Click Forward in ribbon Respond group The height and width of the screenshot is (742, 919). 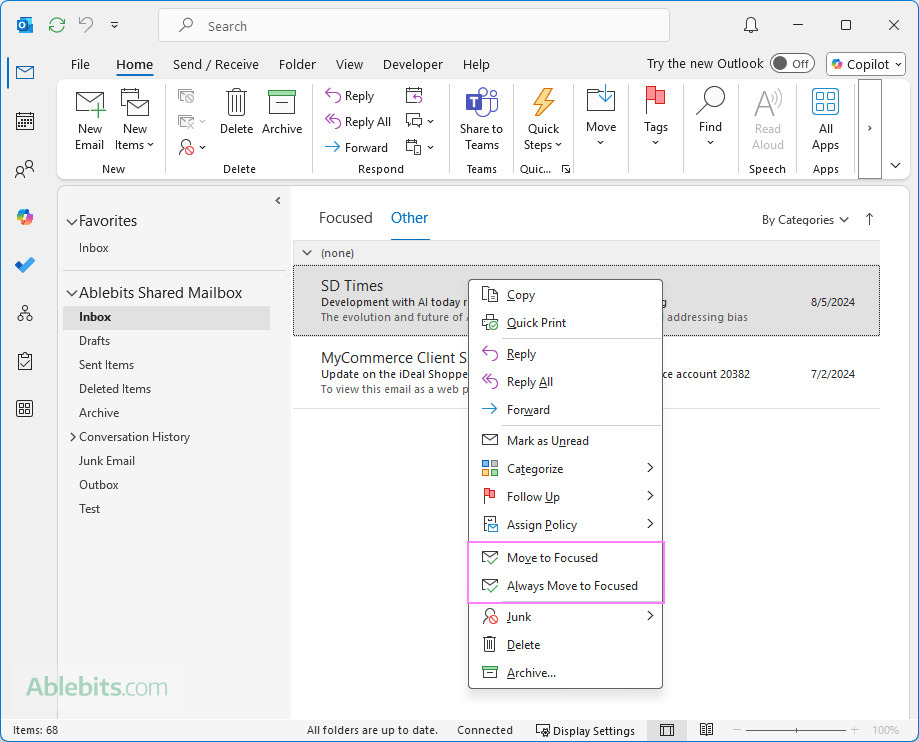click(356, 147)
